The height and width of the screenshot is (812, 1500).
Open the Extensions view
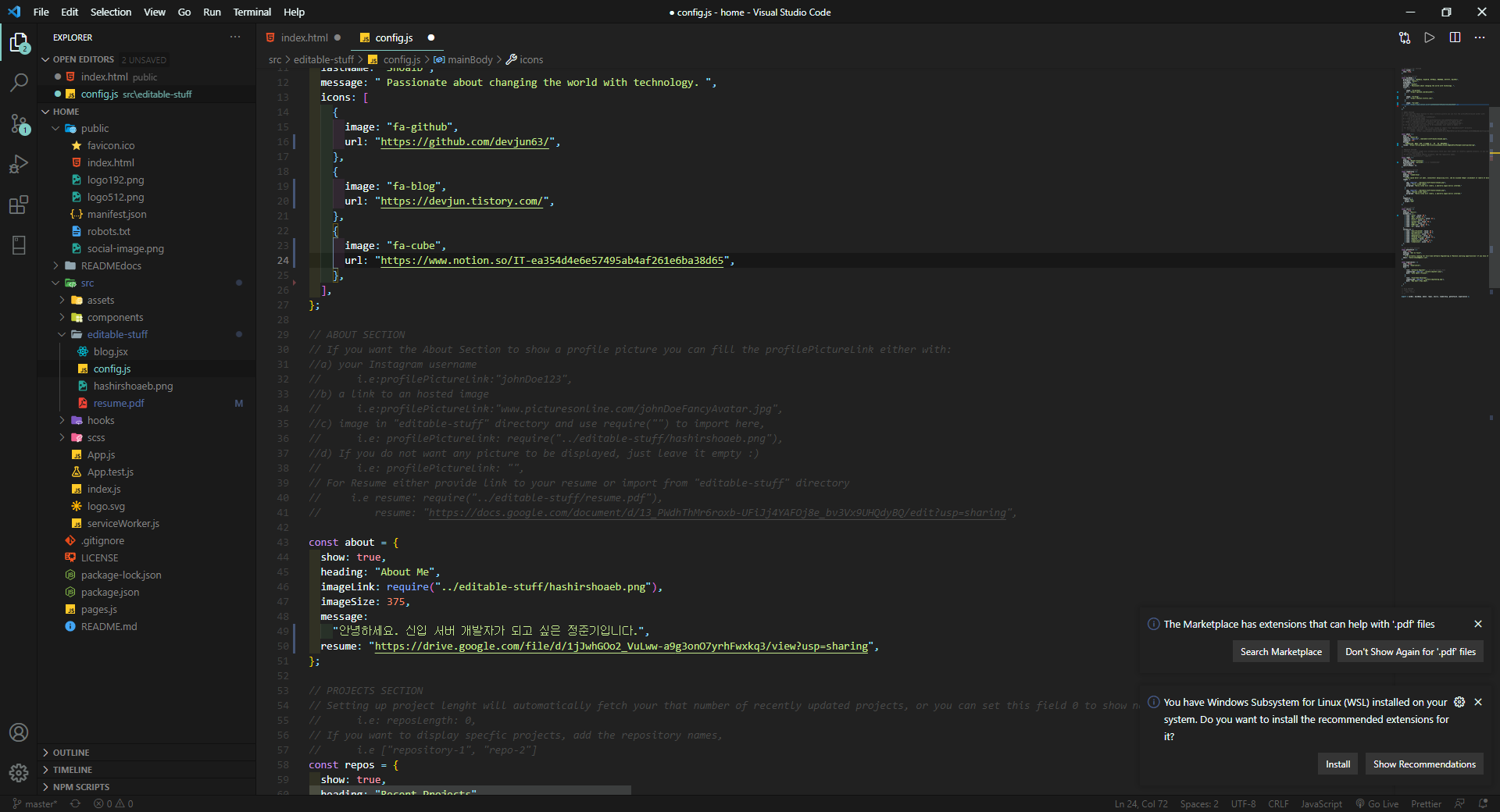tap(19, 205)
